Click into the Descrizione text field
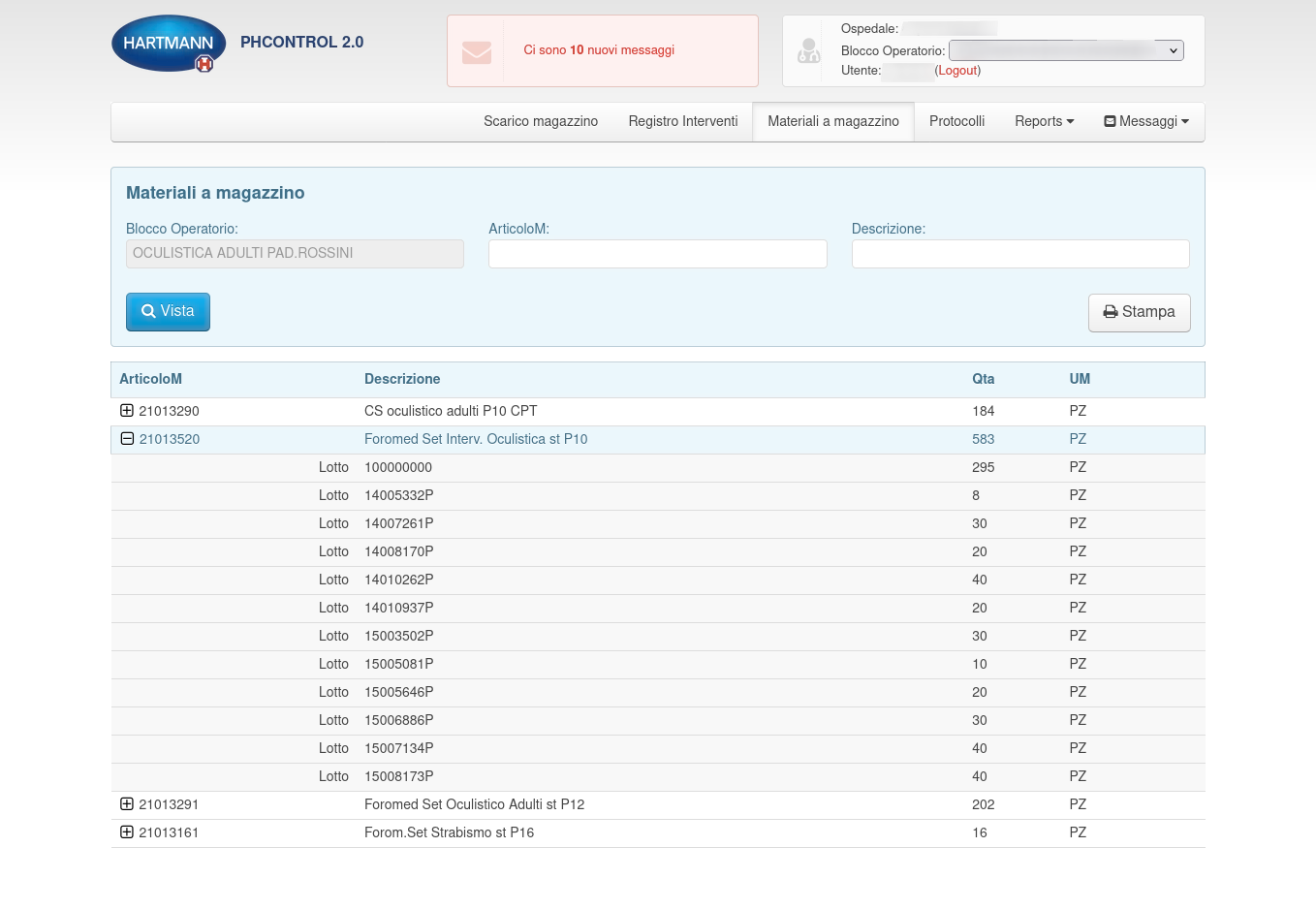 pos(1019,254)
